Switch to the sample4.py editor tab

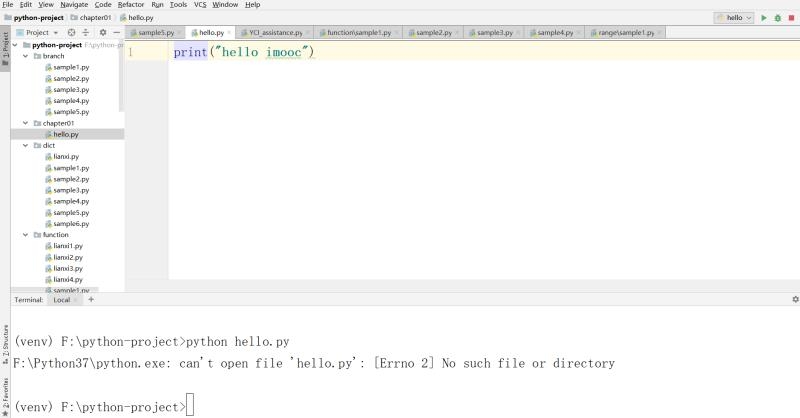pos(552,33)
